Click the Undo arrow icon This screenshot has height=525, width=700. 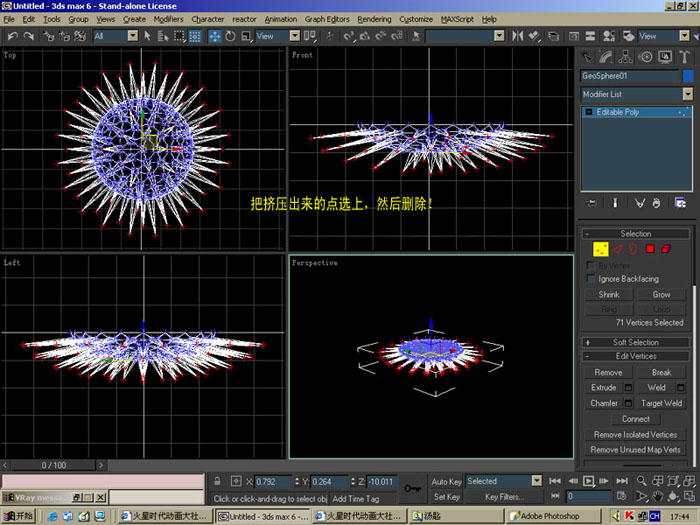click(13, 36)
